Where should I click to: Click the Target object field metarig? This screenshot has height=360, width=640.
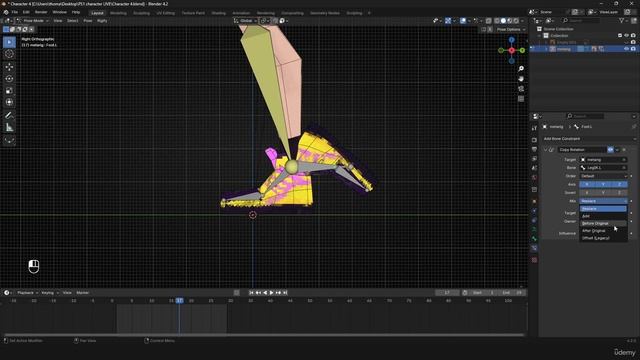click(x=603, y=160)
